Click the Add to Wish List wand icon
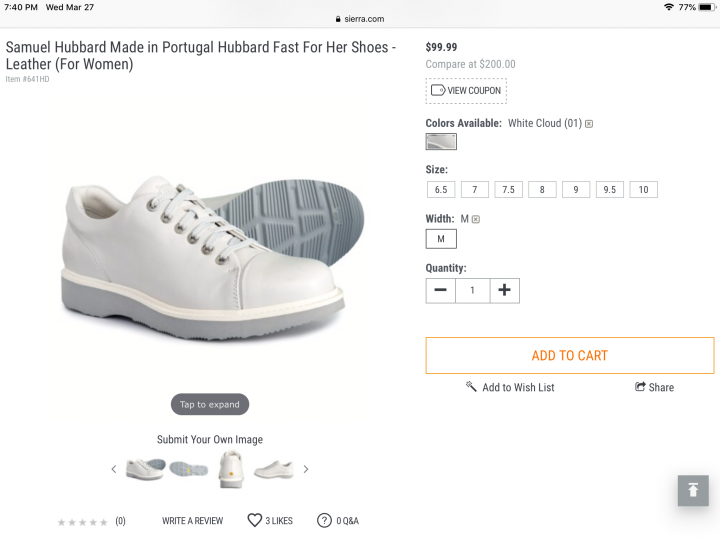 coord(471,387)
